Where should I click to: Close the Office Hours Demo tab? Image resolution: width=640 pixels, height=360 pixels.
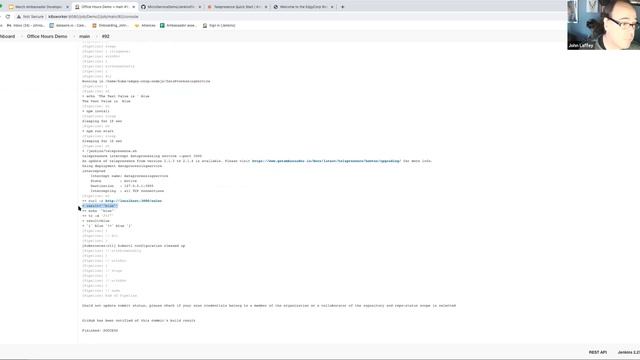133,7
